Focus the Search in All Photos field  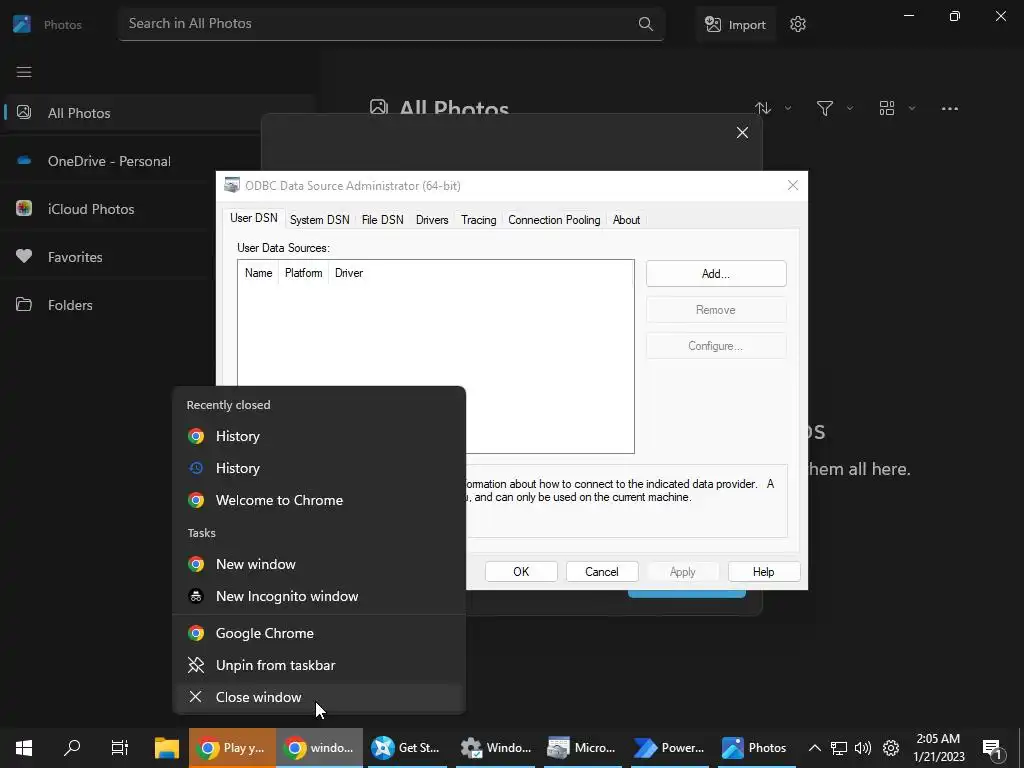coord(391,24)
